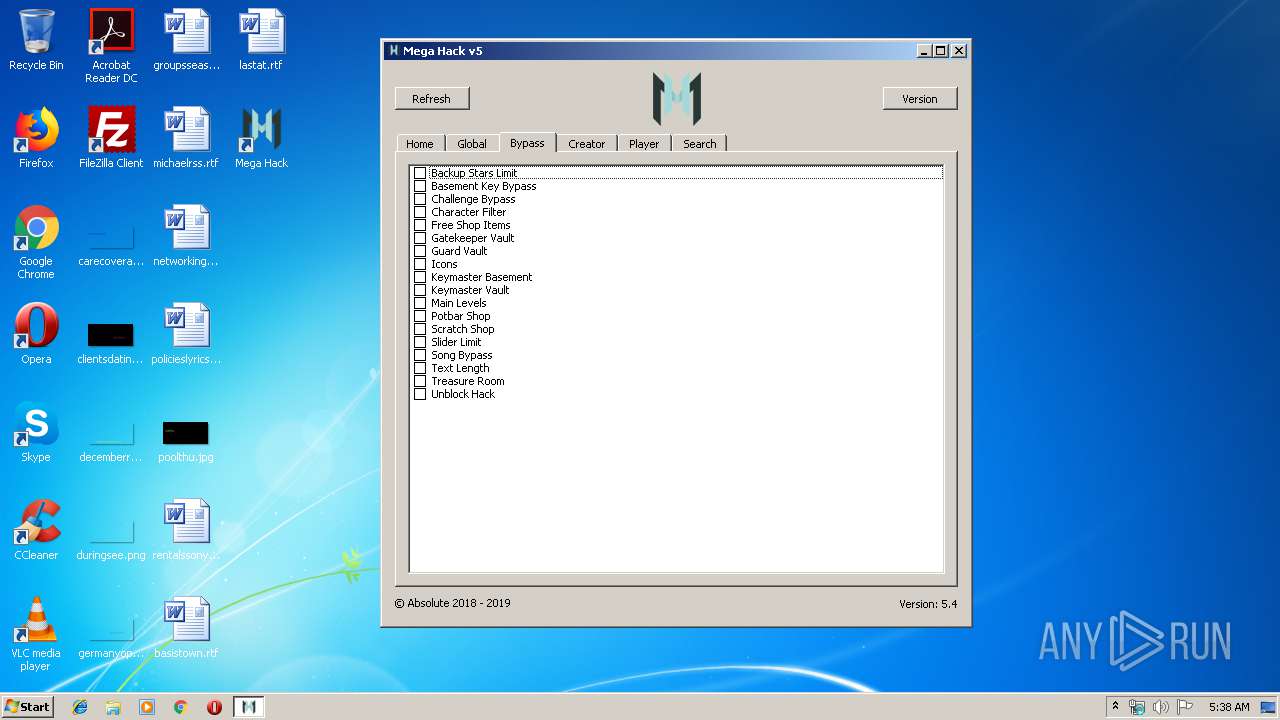Image resolution: width=1280 pixels, height=720 pixels.
Task: Toggle Song Bypass checkbox
Action: [x=420, y=355]
